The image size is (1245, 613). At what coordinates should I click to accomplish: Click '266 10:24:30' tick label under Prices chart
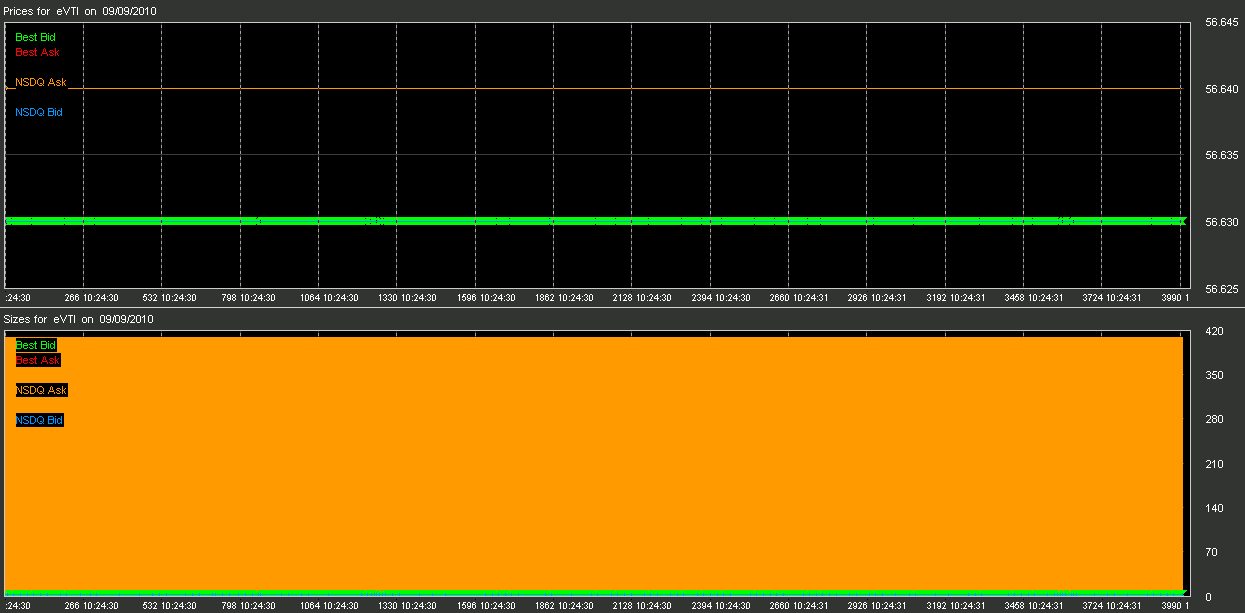(x=92, y=297)
